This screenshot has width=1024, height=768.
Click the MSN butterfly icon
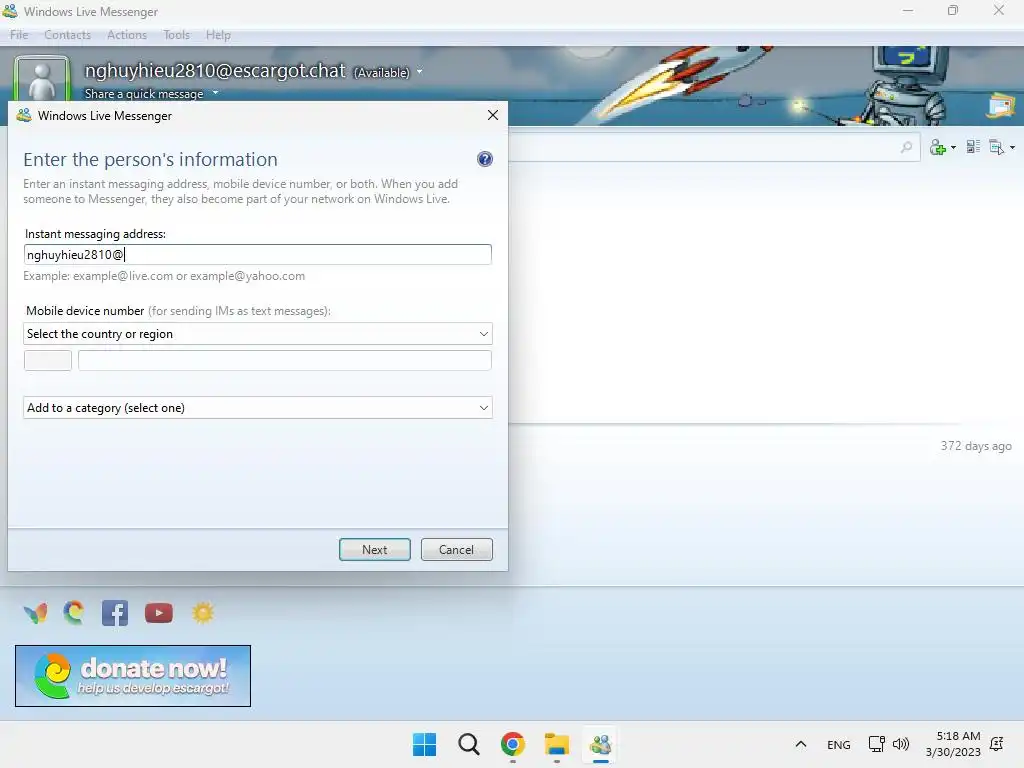pyautogui.click(x=36, y=613)
